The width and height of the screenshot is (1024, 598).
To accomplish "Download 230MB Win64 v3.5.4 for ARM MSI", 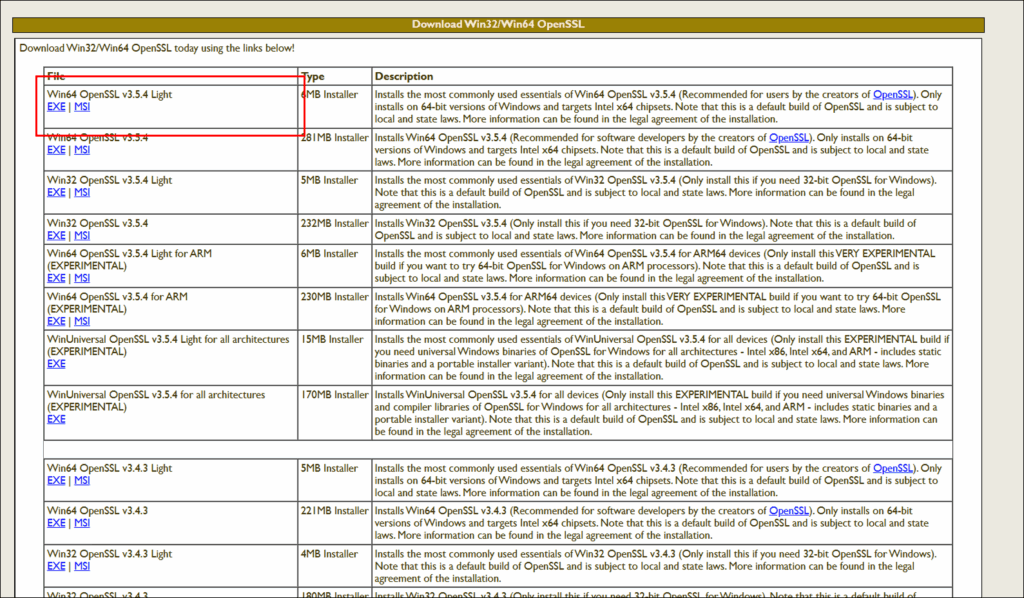I will [x=82, y=321].
